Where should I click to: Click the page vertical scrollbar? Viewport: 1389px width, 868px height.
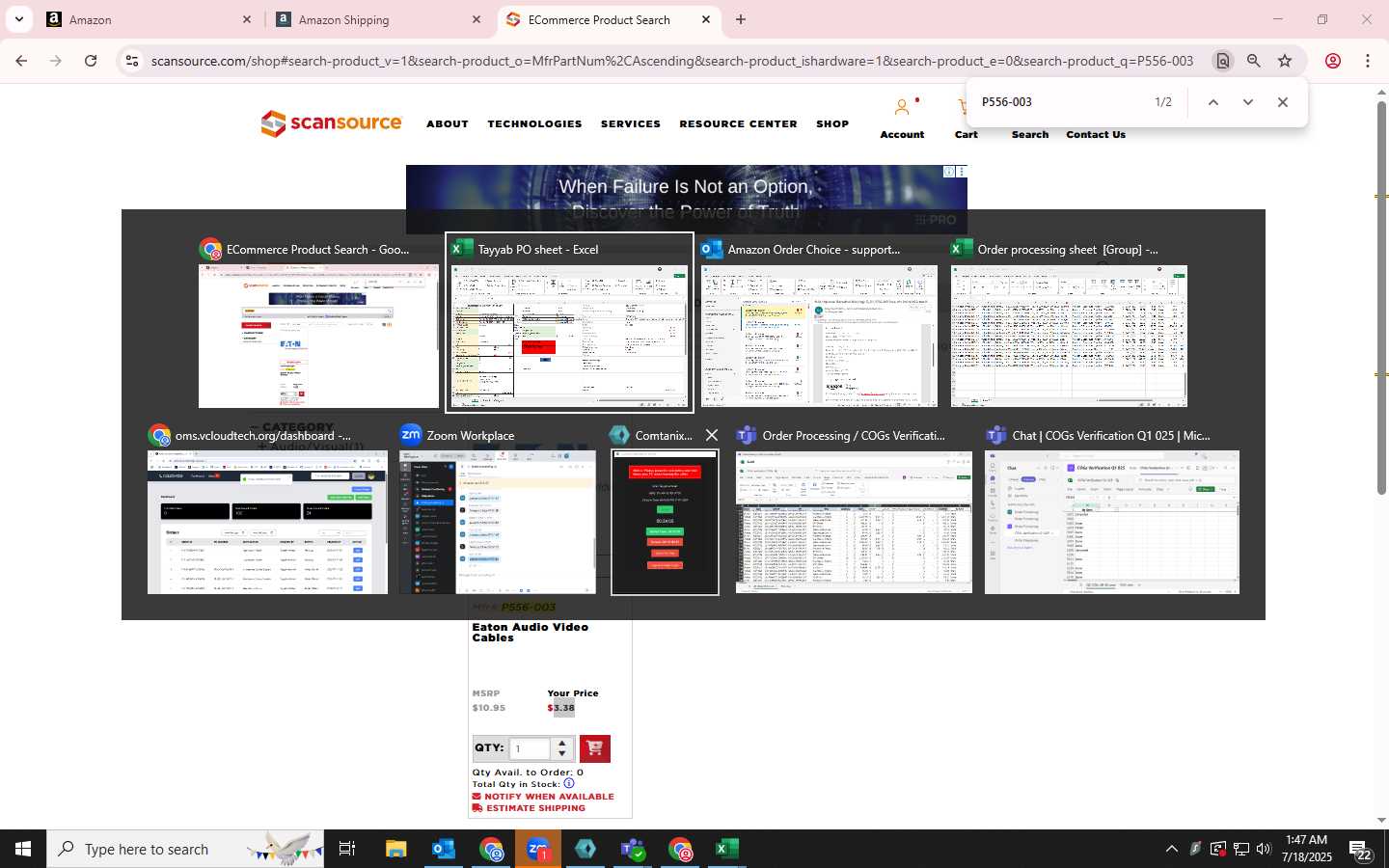1381,299
